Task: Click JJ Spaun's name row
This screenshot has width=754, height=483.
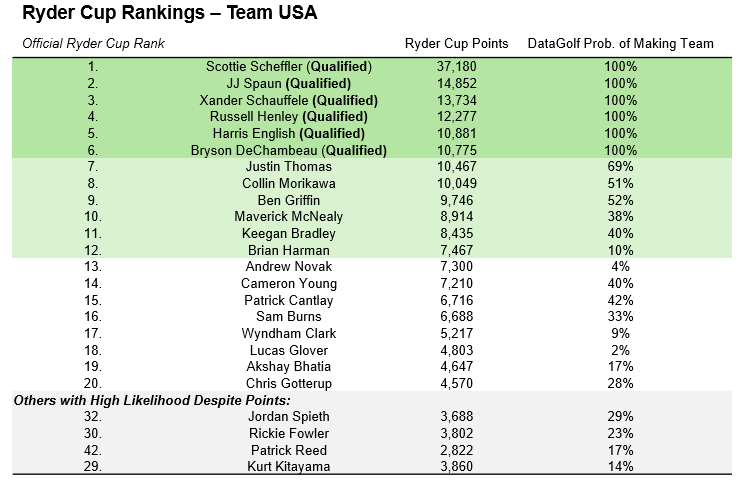Action: coord(289,84)
